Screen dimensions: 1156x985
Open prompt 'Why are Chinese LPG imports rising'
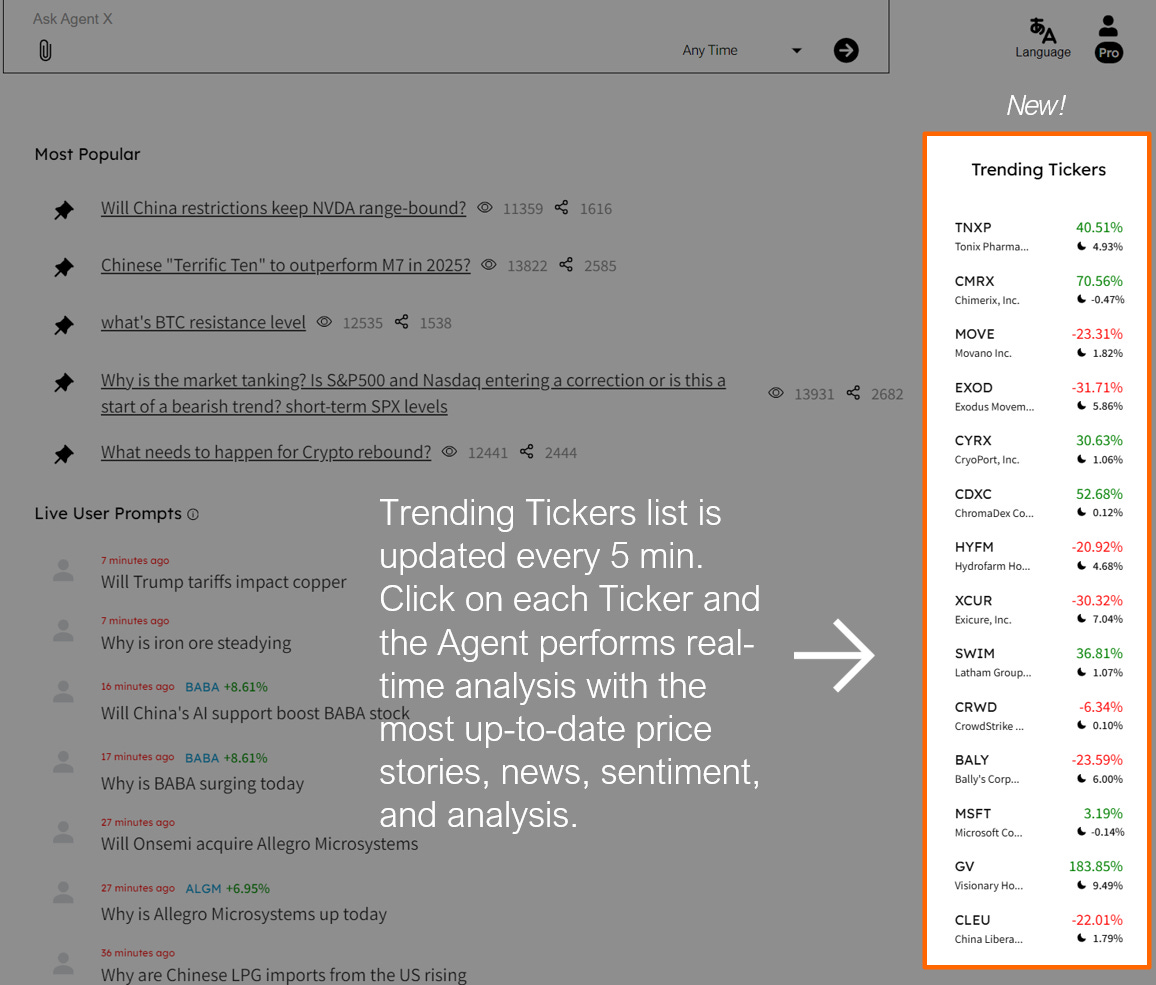pos(284,975)
